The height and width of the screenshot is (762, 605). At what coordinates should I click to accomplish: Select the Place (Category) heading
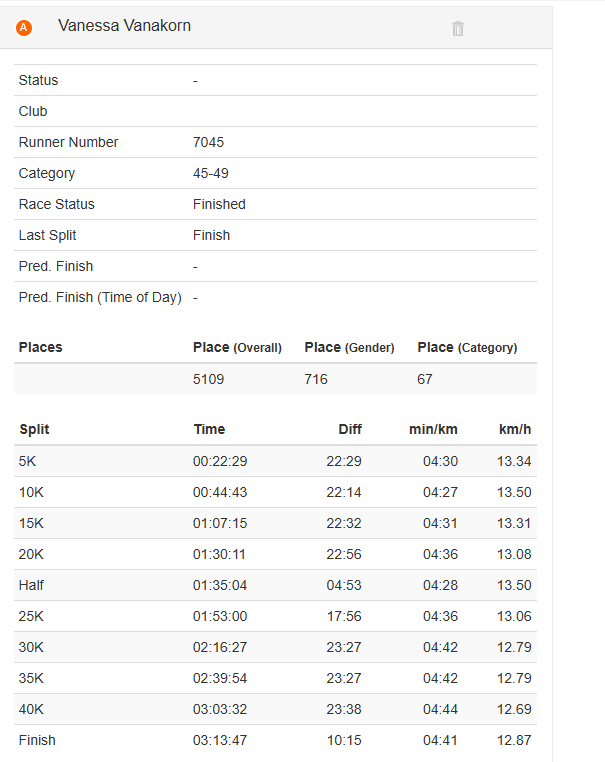467,347
